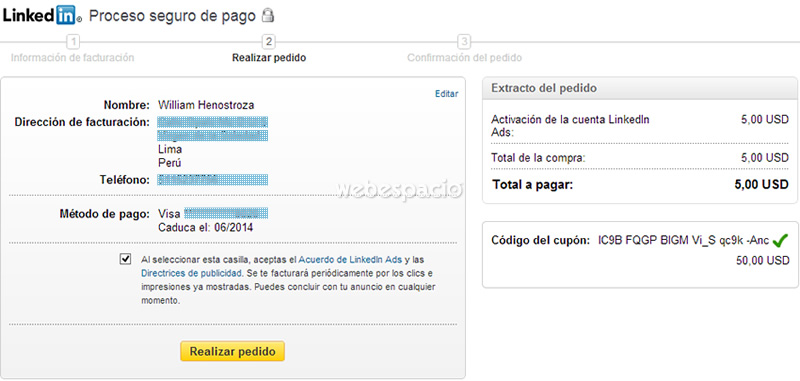Click the Visa payment method text
Viewport: 800px width, 381px height.
click(x=169, y=214)
